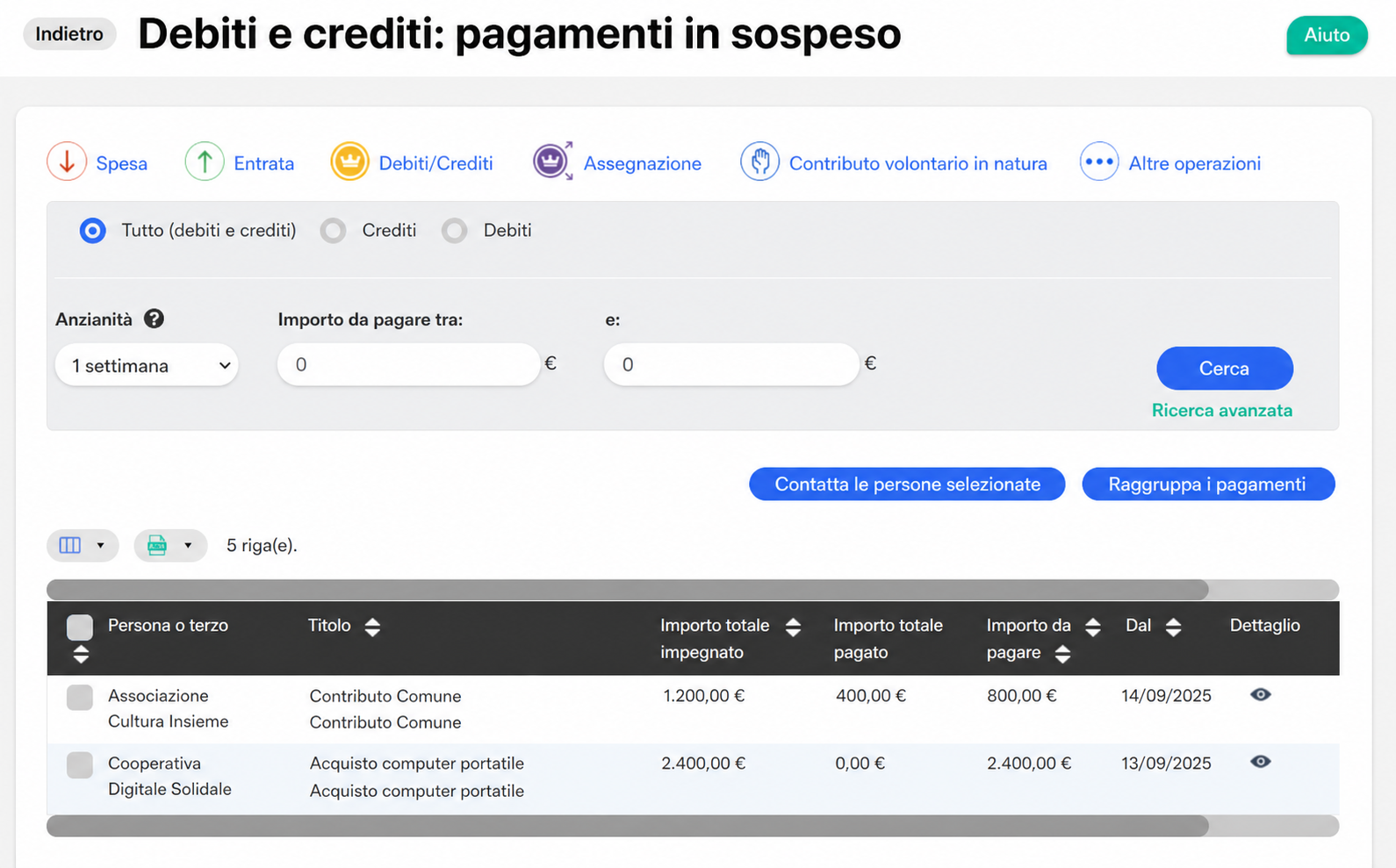Open the Ricerca avanzata link
Image resolution: width=1396 pixels, height=868 pixels.
[x=1221, y=410]
